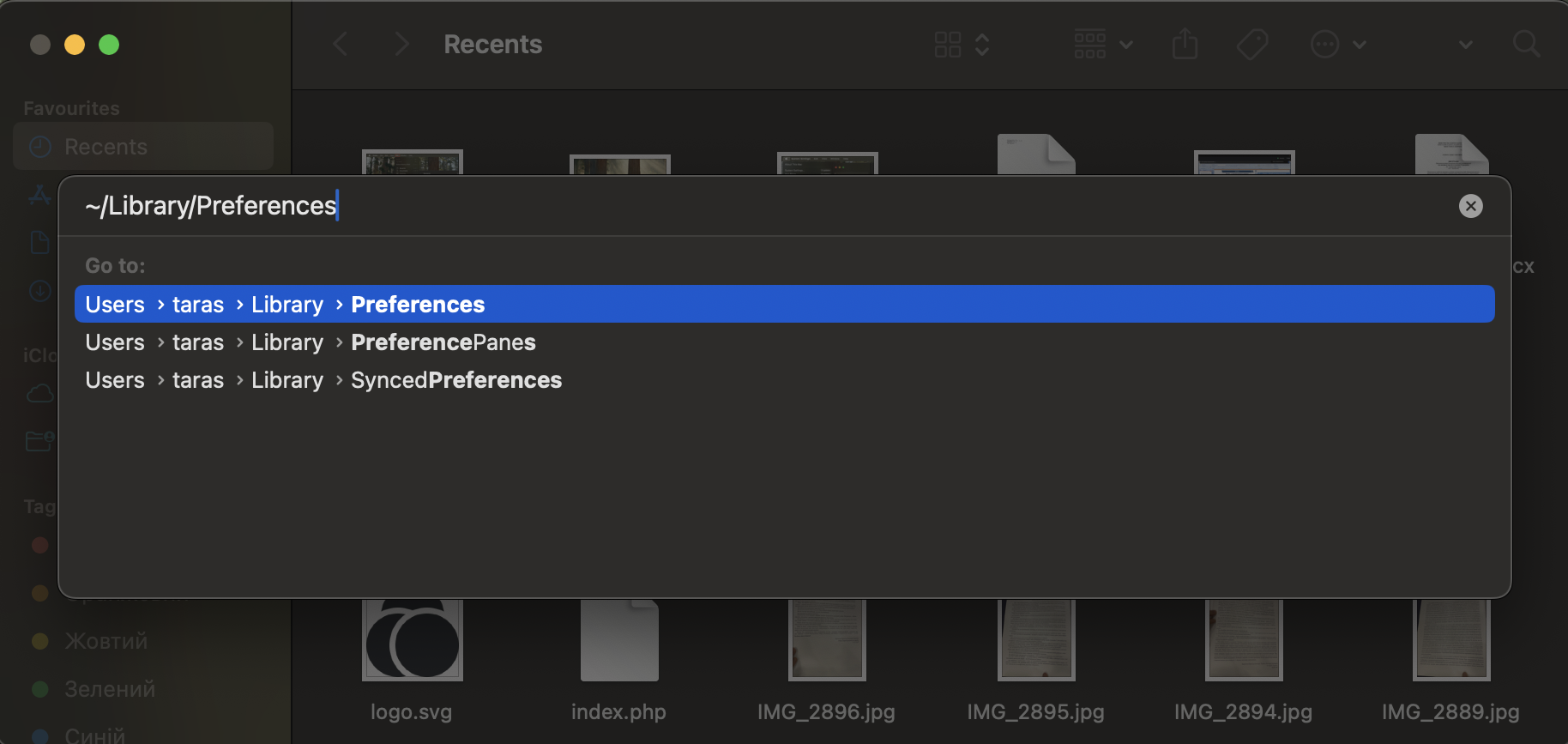Choose the SyncedPreferences folder suggestion
The height and width of the screenshot is (744, 1568).
(x=784, y=379)
